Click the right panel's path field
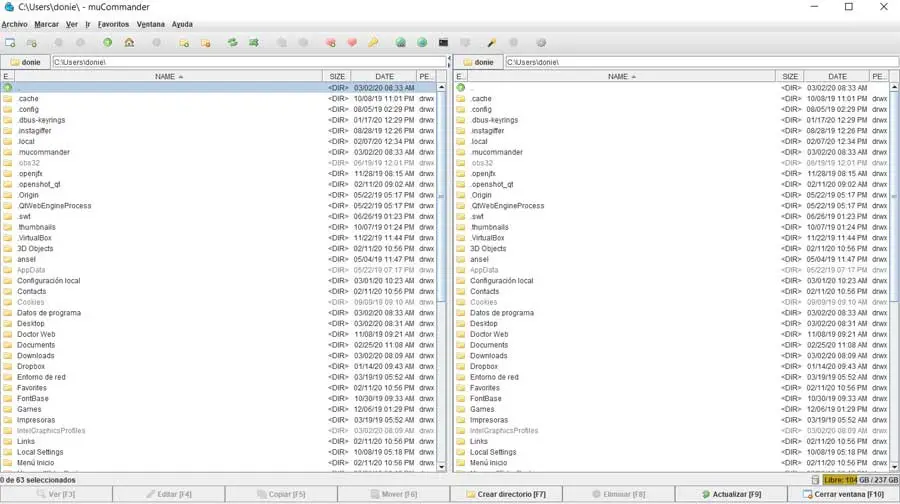 [702, 62]
